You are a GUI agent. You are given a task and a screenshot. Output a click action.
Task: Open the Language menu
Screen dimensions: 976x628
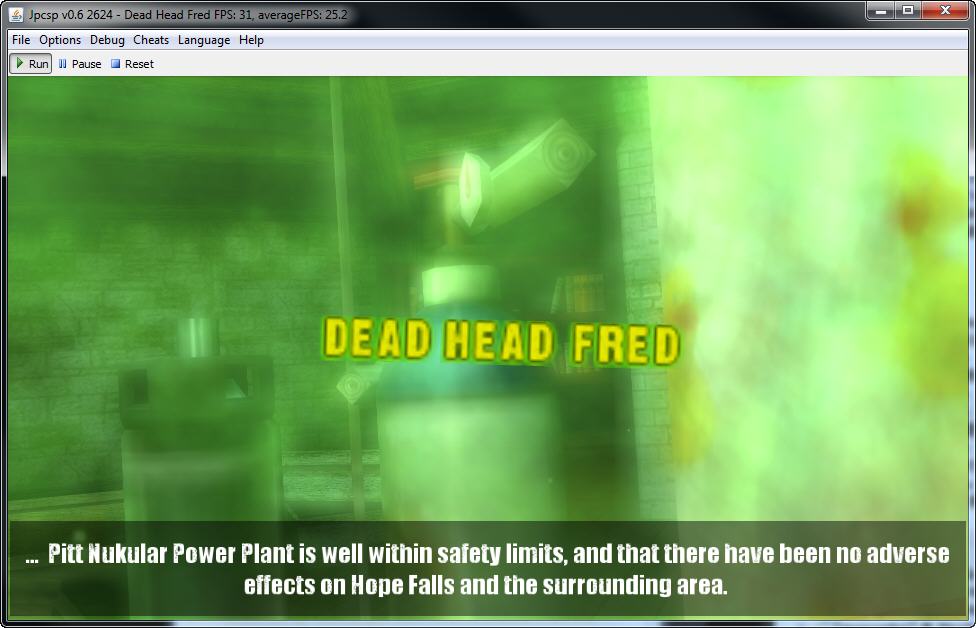click(204, 40)
